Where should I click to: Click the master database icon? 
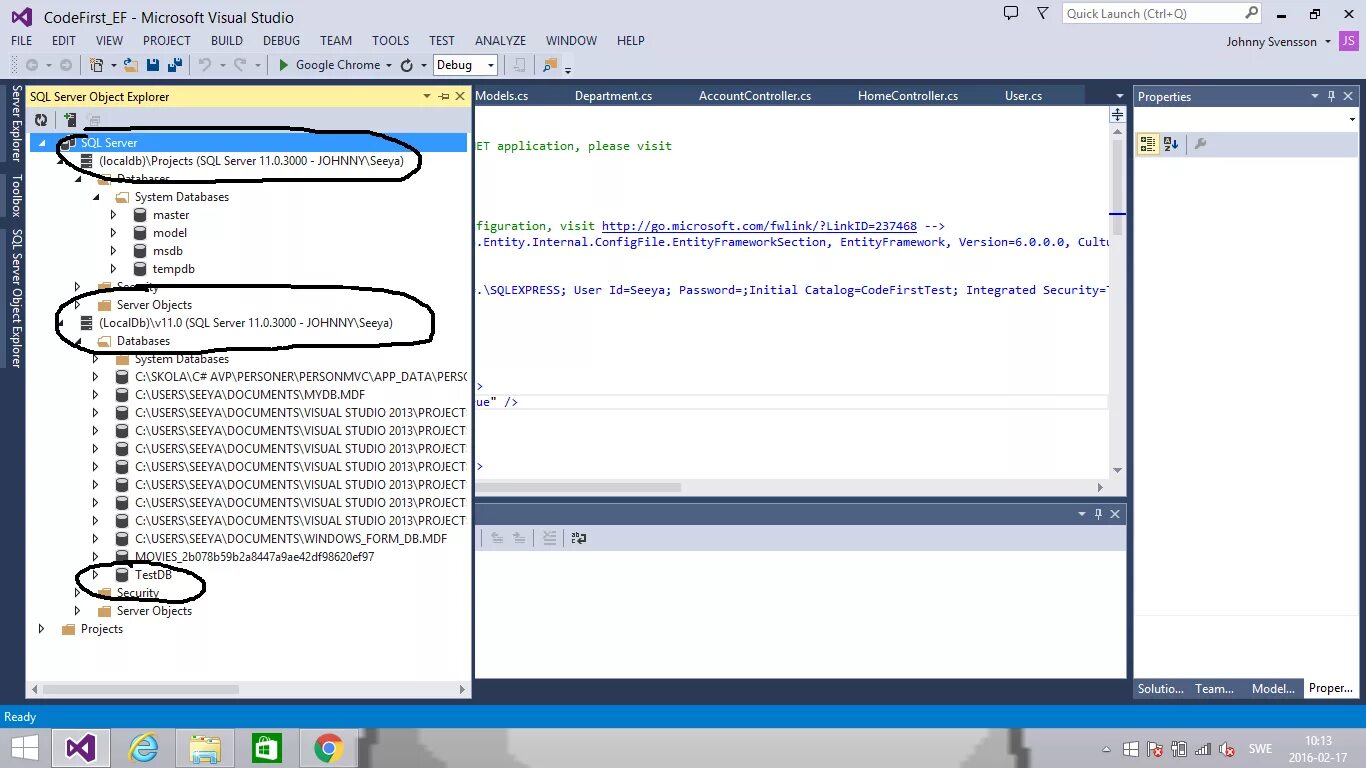click(140, 215)
